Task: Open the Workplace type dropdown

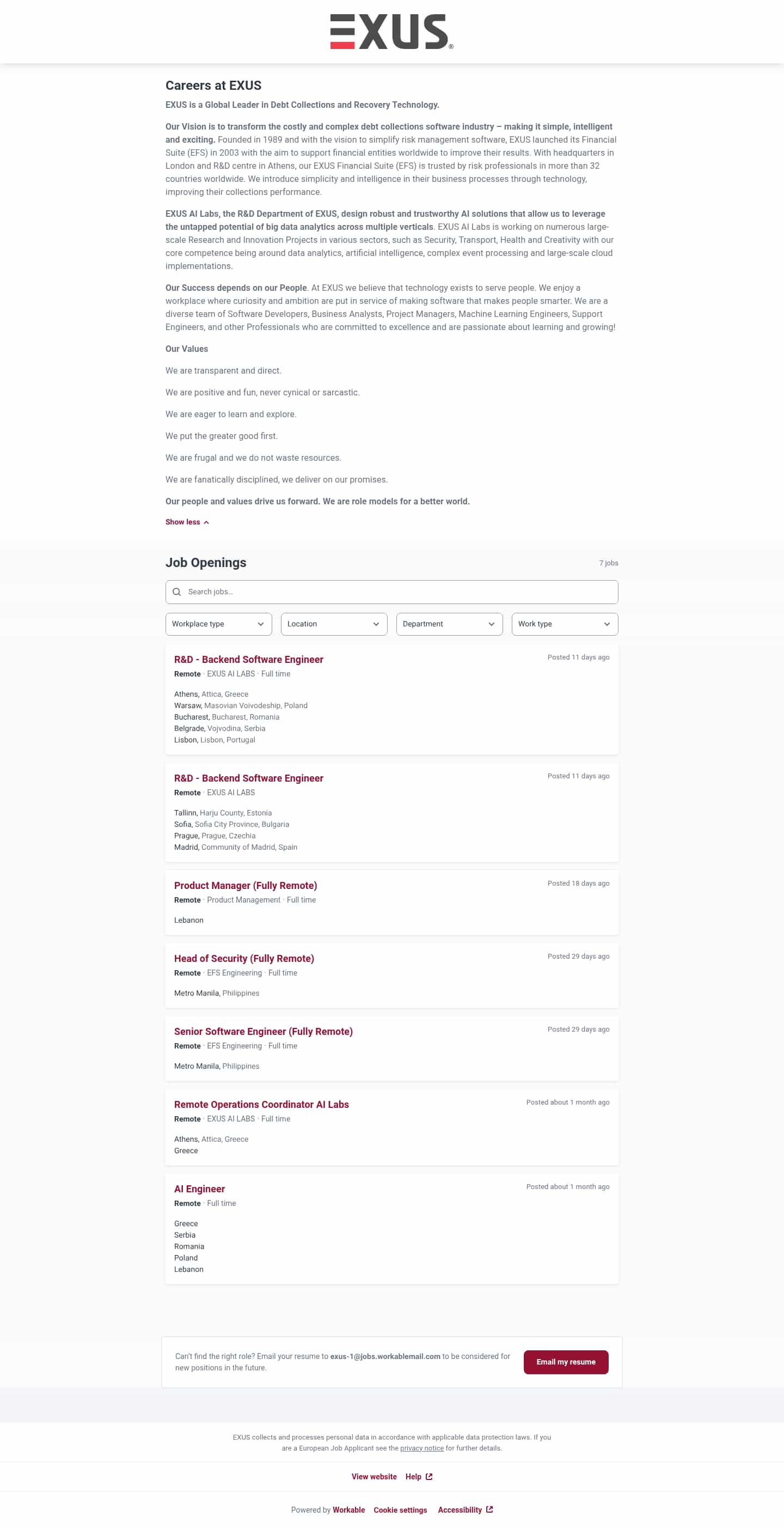Action: pyautogui.click(x=218, y=624)
